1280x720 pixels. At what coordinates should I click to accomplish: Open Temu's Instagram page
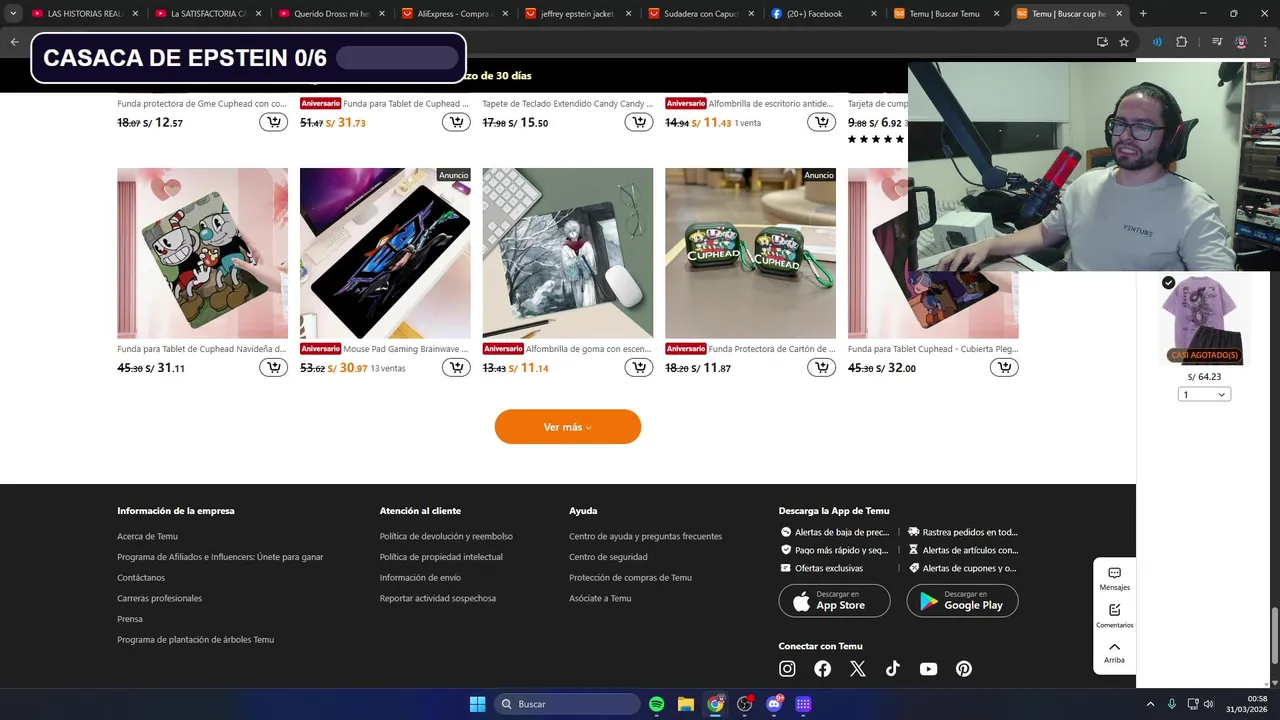tap(787, 669)
